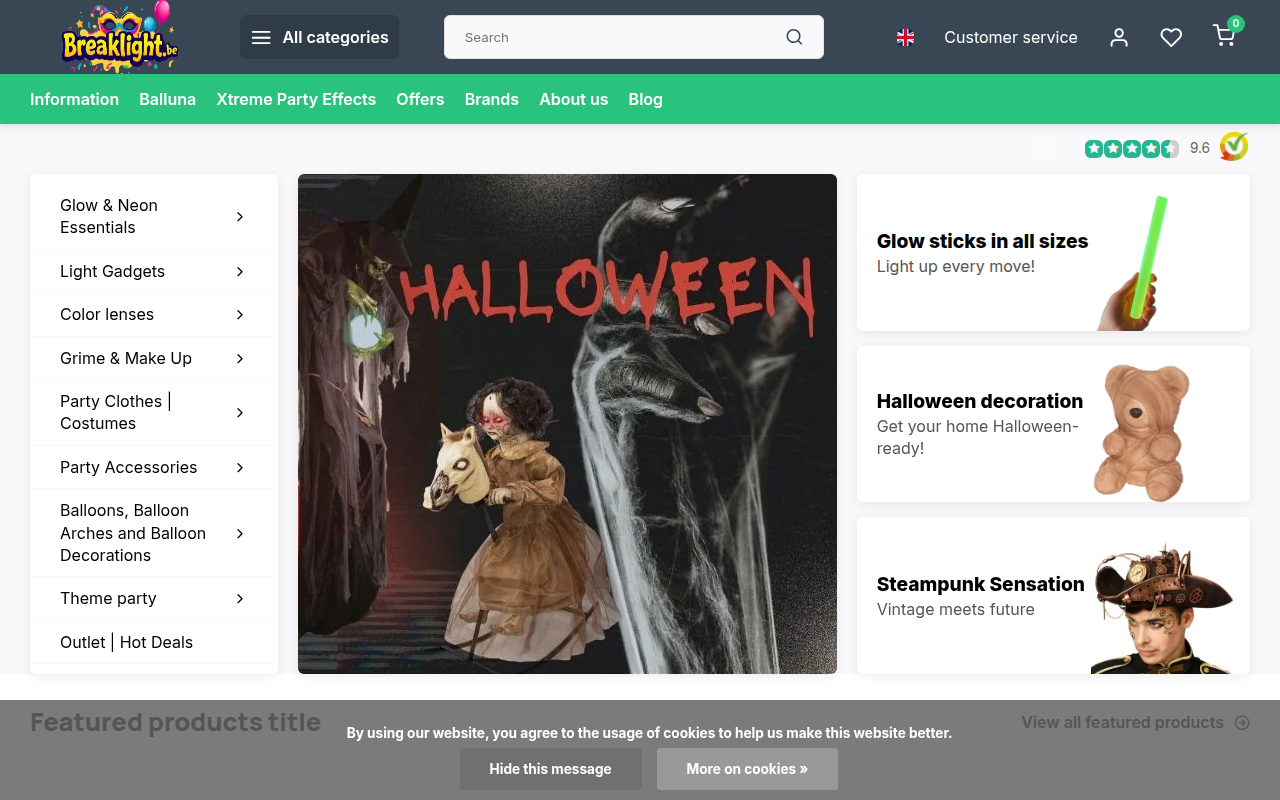
Task: Hide the cookie message
Action: [x=550, y=769]
